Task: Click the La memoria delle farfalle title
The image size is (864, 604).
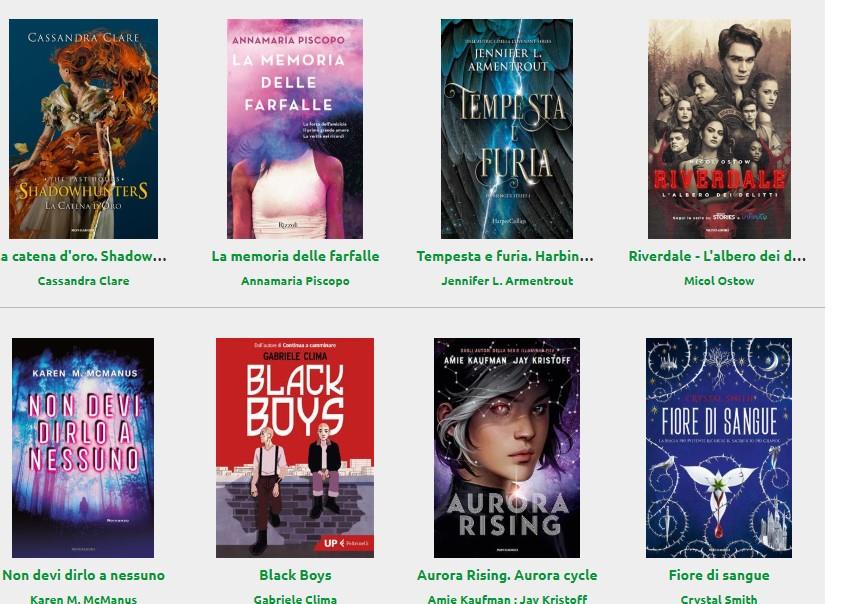Action: (295, 256)
